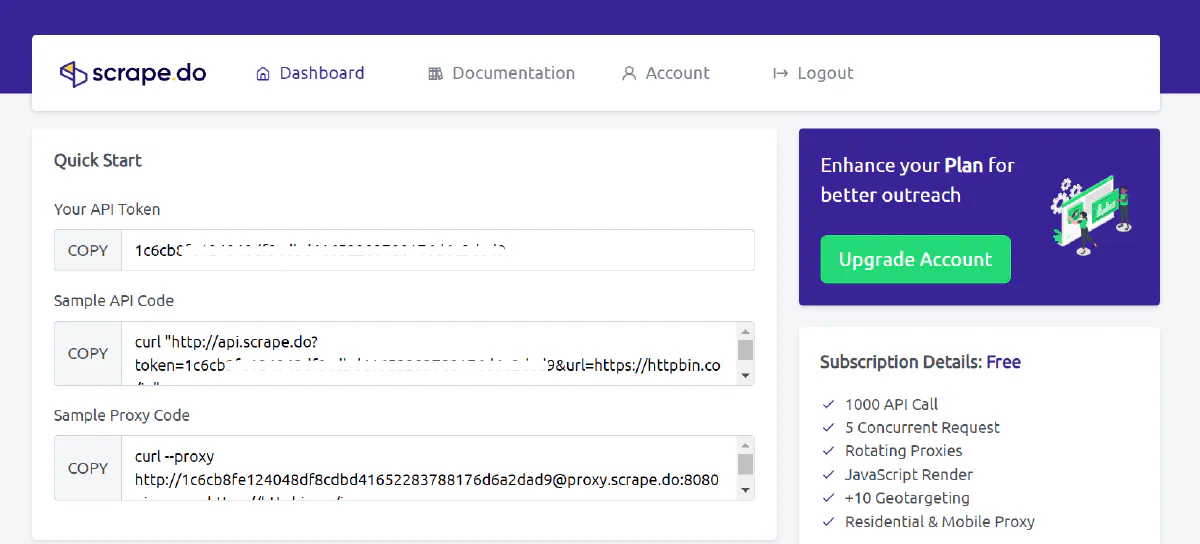Click the Logout arrow icon
Viewport: 1200px width, 544px height.
(x=781, y=74)
